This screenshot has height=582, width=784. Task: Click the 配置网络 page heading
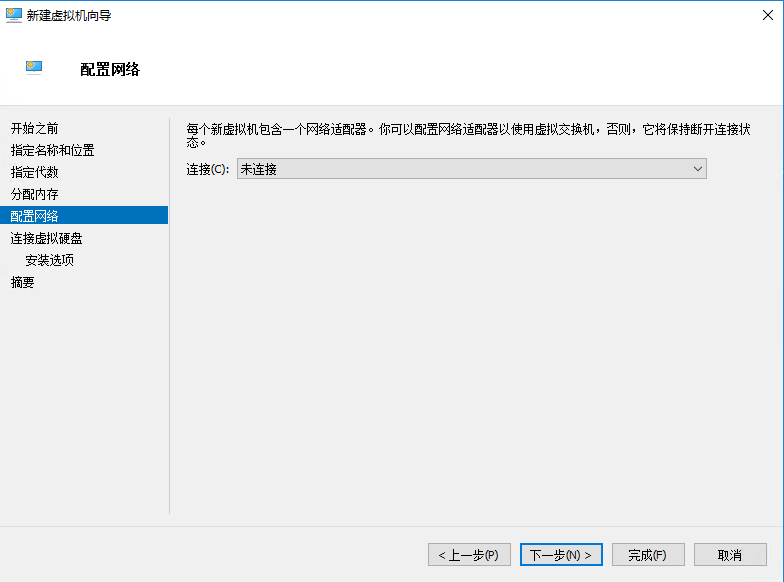pyautogui.click(x=110, y=70)
